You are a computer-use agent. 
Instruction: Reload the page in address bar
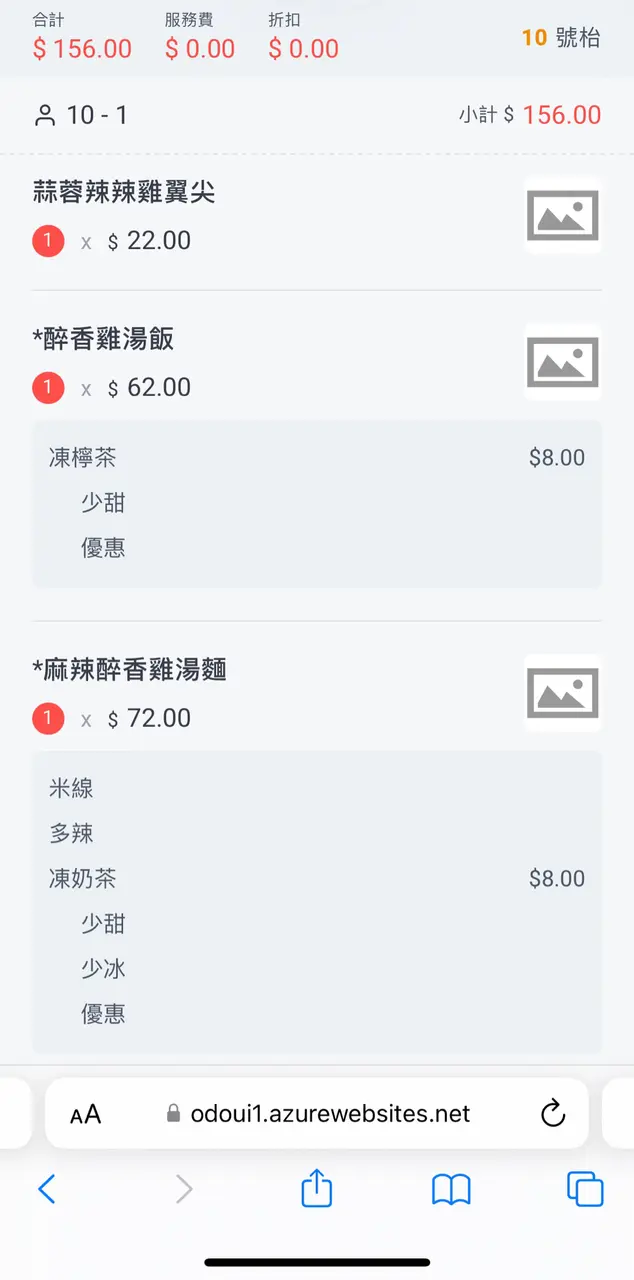553,1114
